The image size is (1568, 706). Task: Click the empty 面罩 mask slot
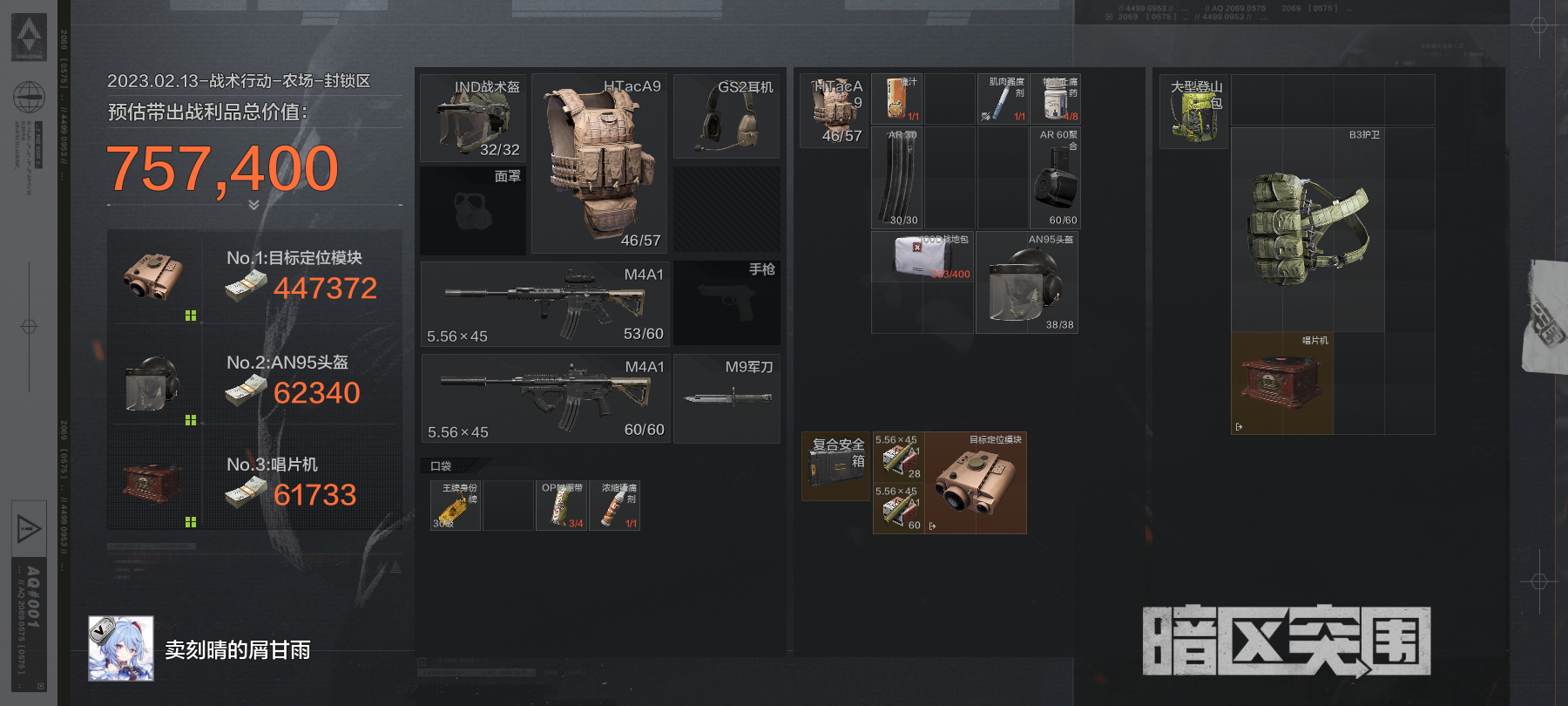(473, 210)
